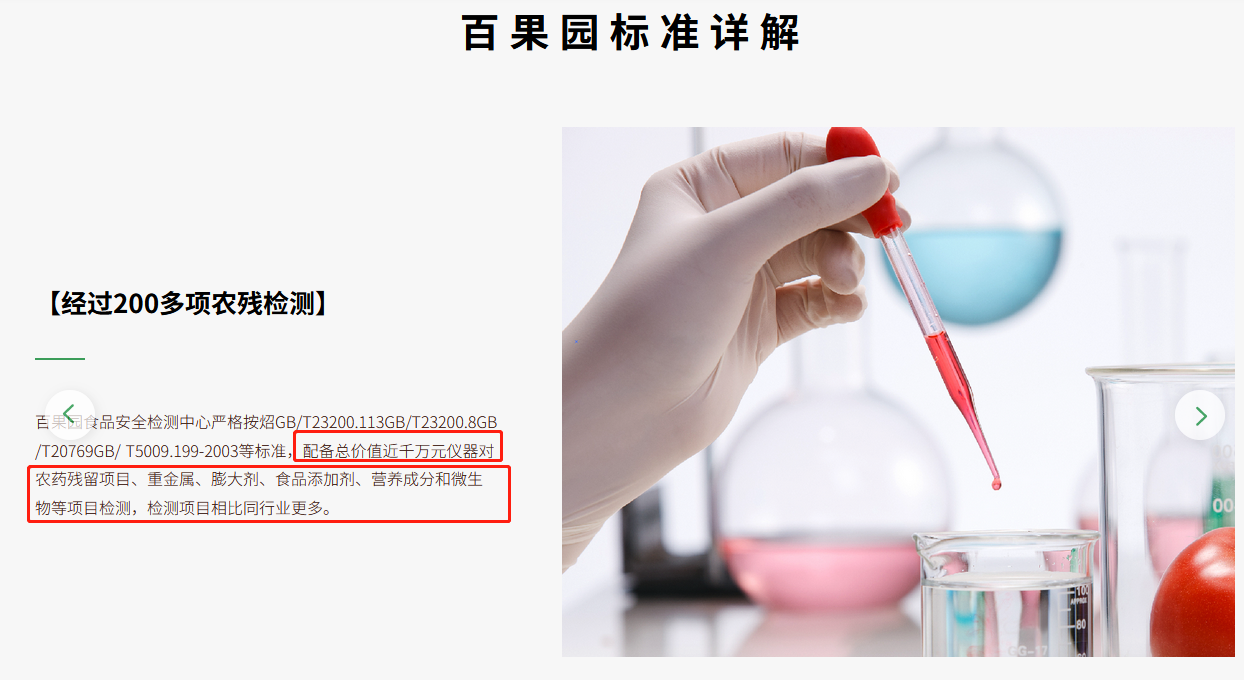This screenshot has width=1244, height=680.
Task: Click the text 检测项目相比同行业更多
Action: coord(238,508)
